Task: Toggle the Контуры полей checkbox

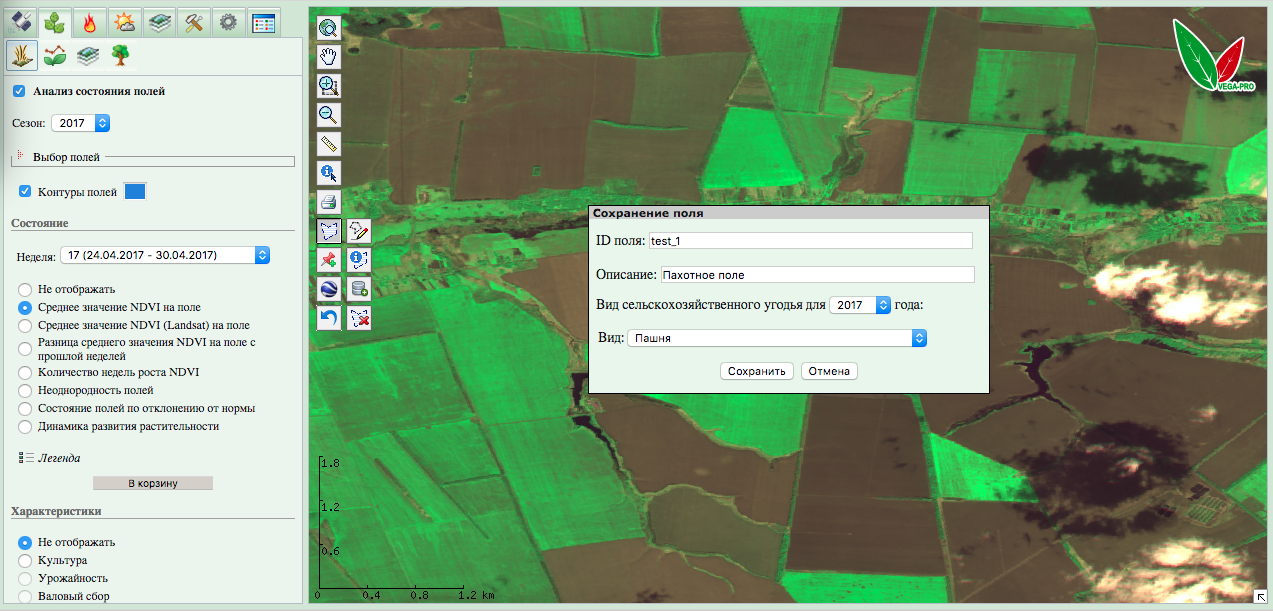Action: pyautogui.click(x=25, y=191)
